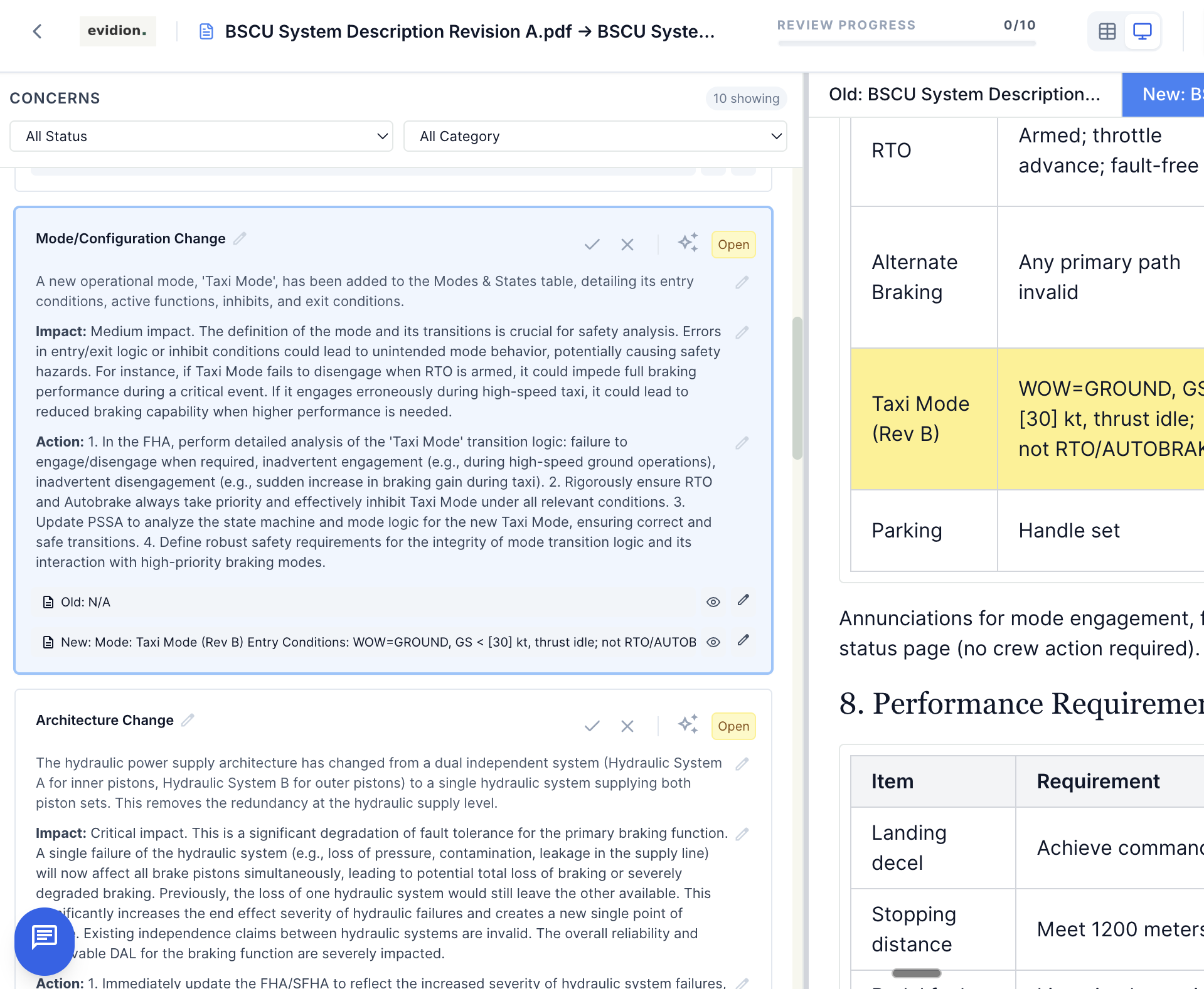This screenshot has height=989, width=1204.
Task: Open the All Status filter dropdown
Action: tap(201, 136)
